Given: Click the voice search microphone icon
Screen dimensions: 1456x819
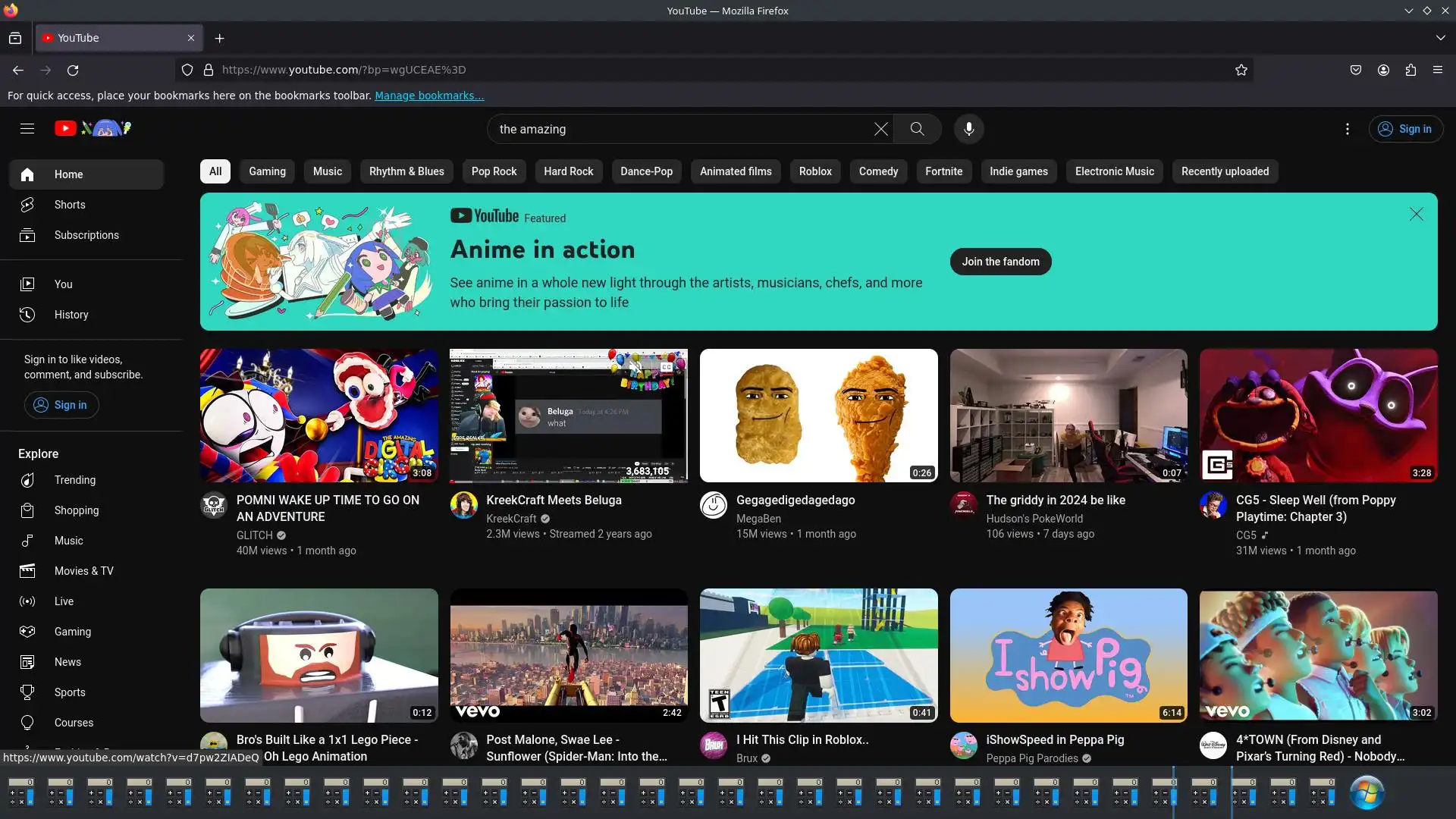Looking at the screenshot, I should (x=968, y=129).
